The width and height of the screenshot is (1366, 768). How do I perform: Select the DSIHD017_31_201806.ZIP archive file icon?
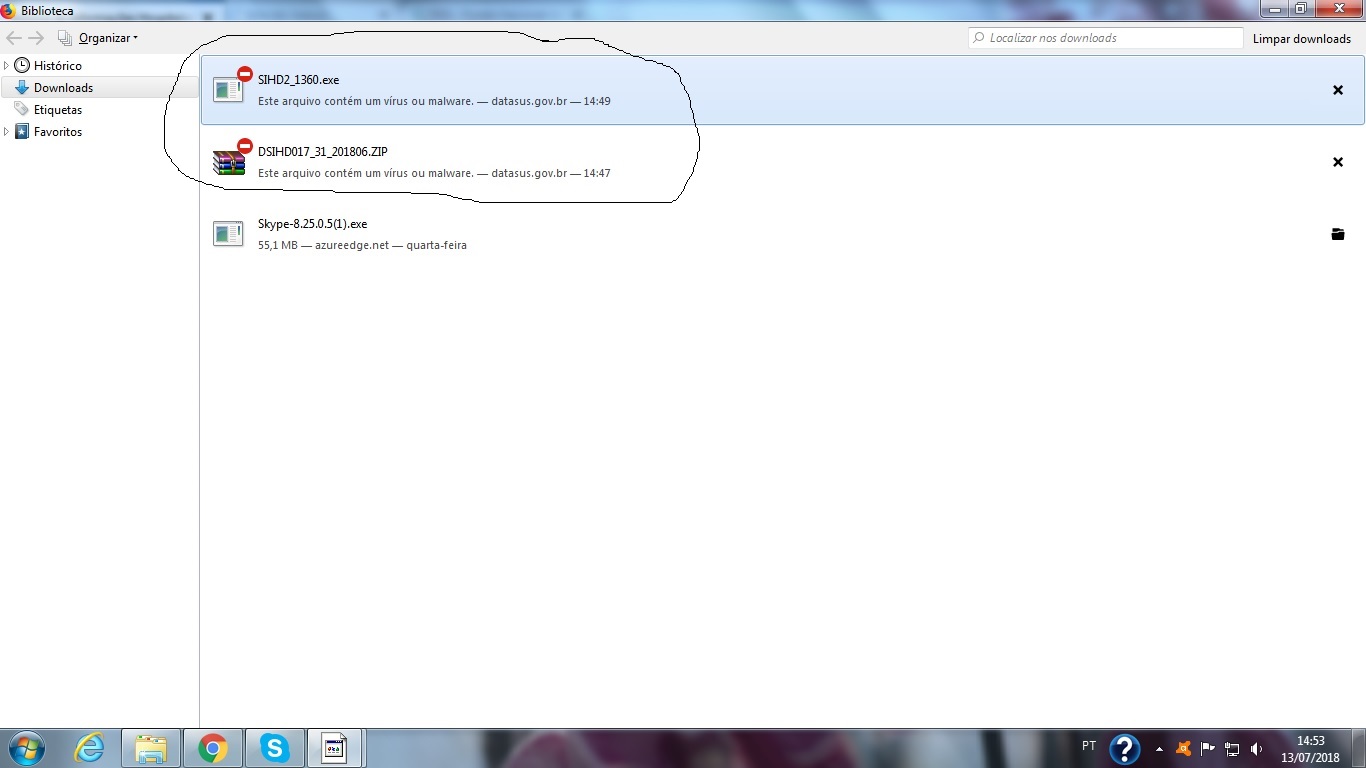[229, 162]
